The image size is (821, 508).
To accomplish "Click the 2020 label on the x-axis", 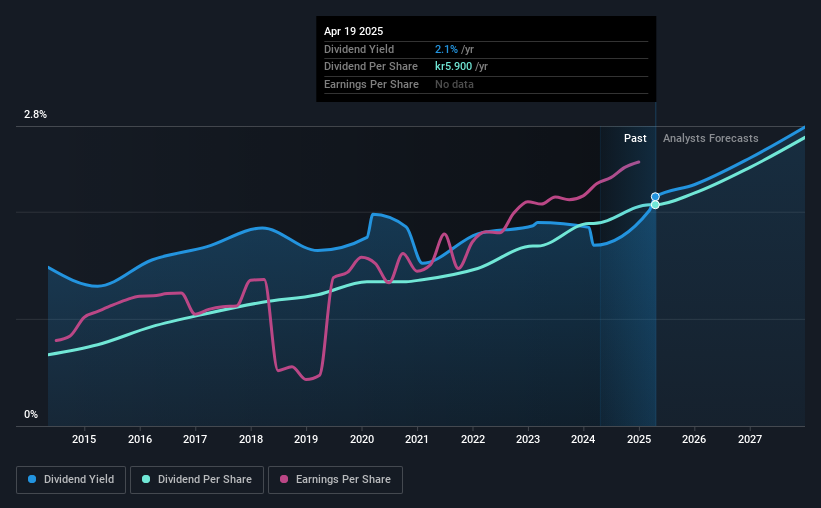I will coord(362,439).
